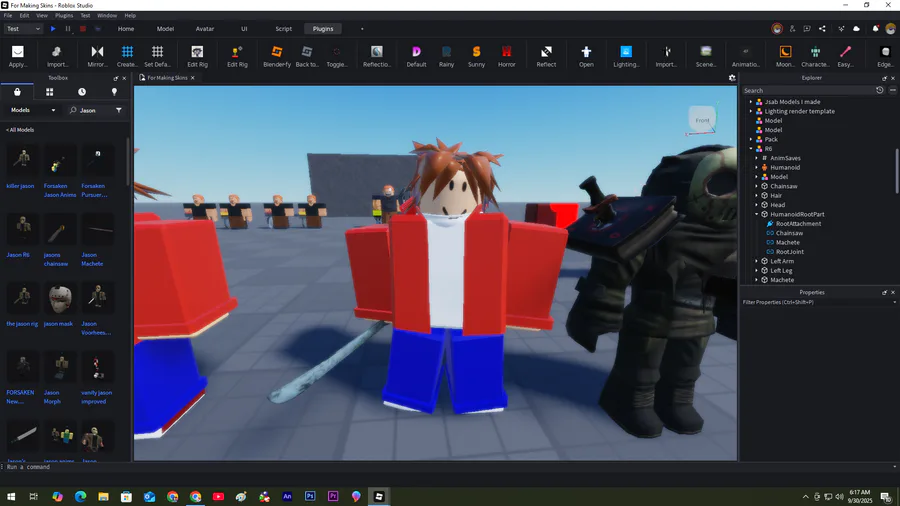Click the Toggle plugin button
This screenshot has height=506, width=900.
tap(337, 56)
